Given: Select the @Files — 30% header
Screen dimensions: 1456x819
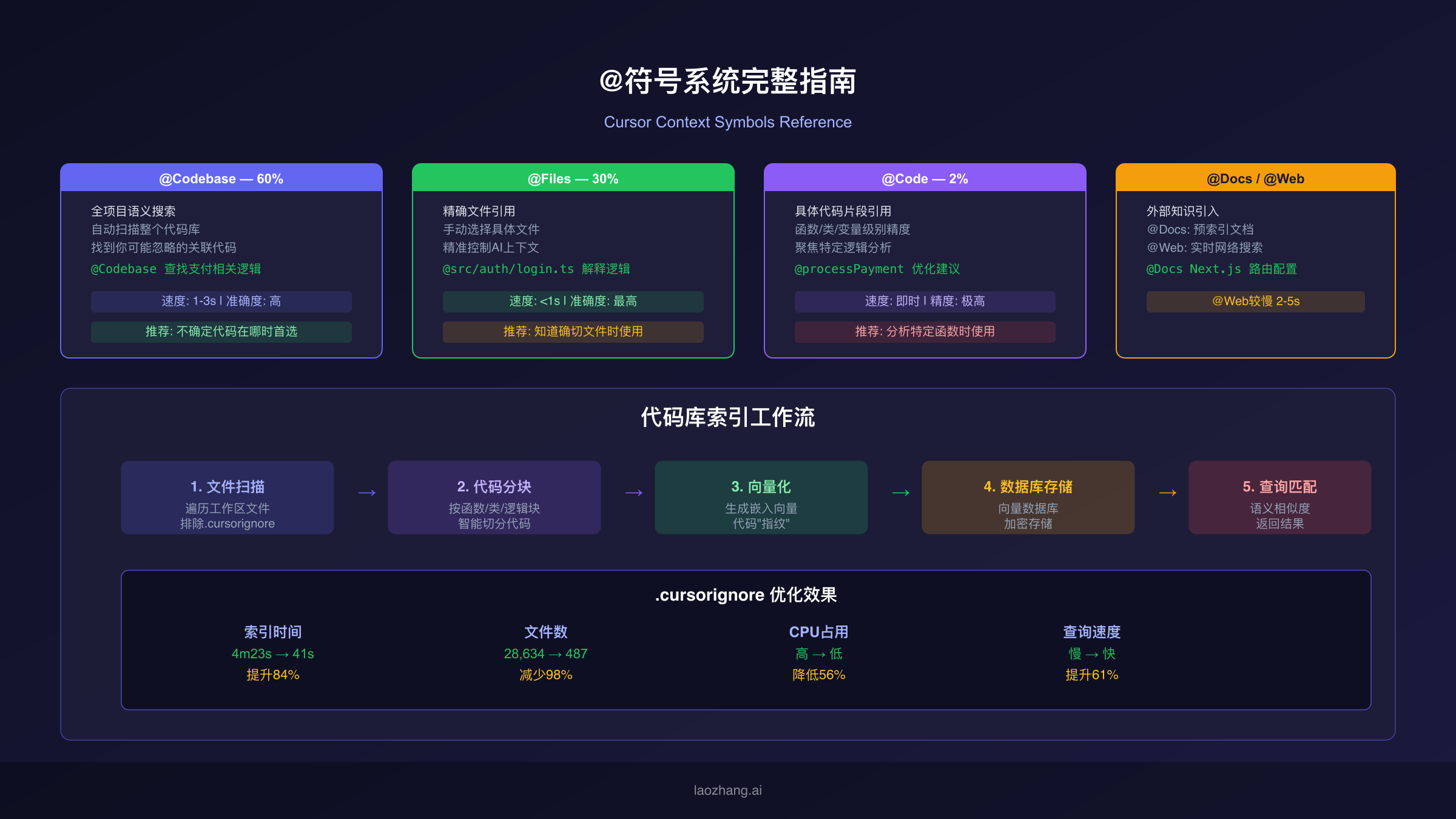Looking at the screenshot, I should [x=573, y=178].
